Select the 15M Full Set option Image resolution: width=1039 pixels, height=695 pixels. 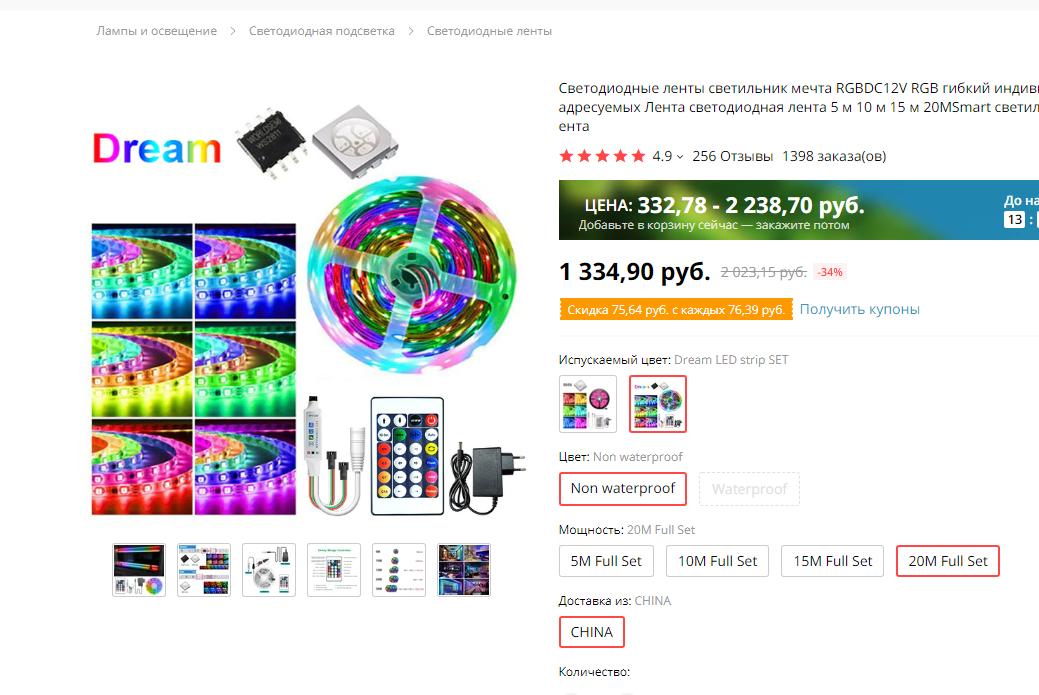832,561
